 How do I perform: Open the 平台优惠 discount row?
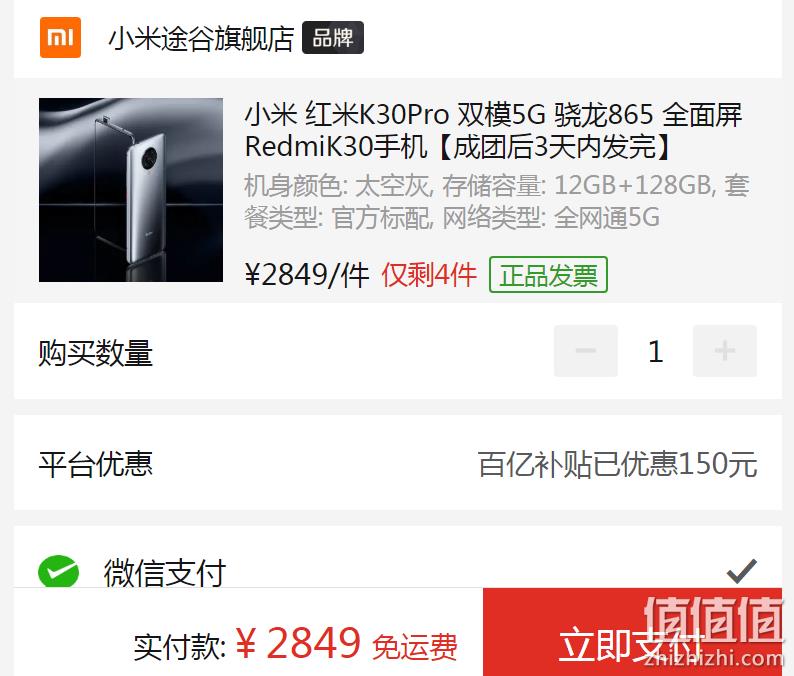(398, 463)
